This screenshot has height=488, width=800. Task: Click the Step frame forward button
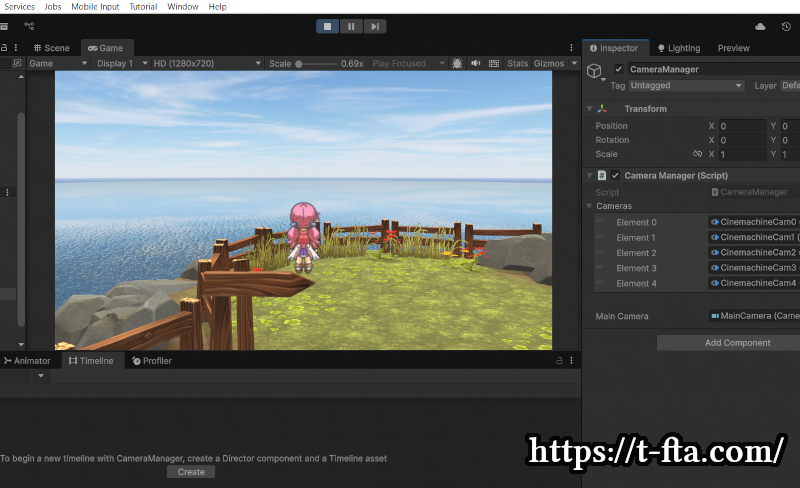pos(375,26)
